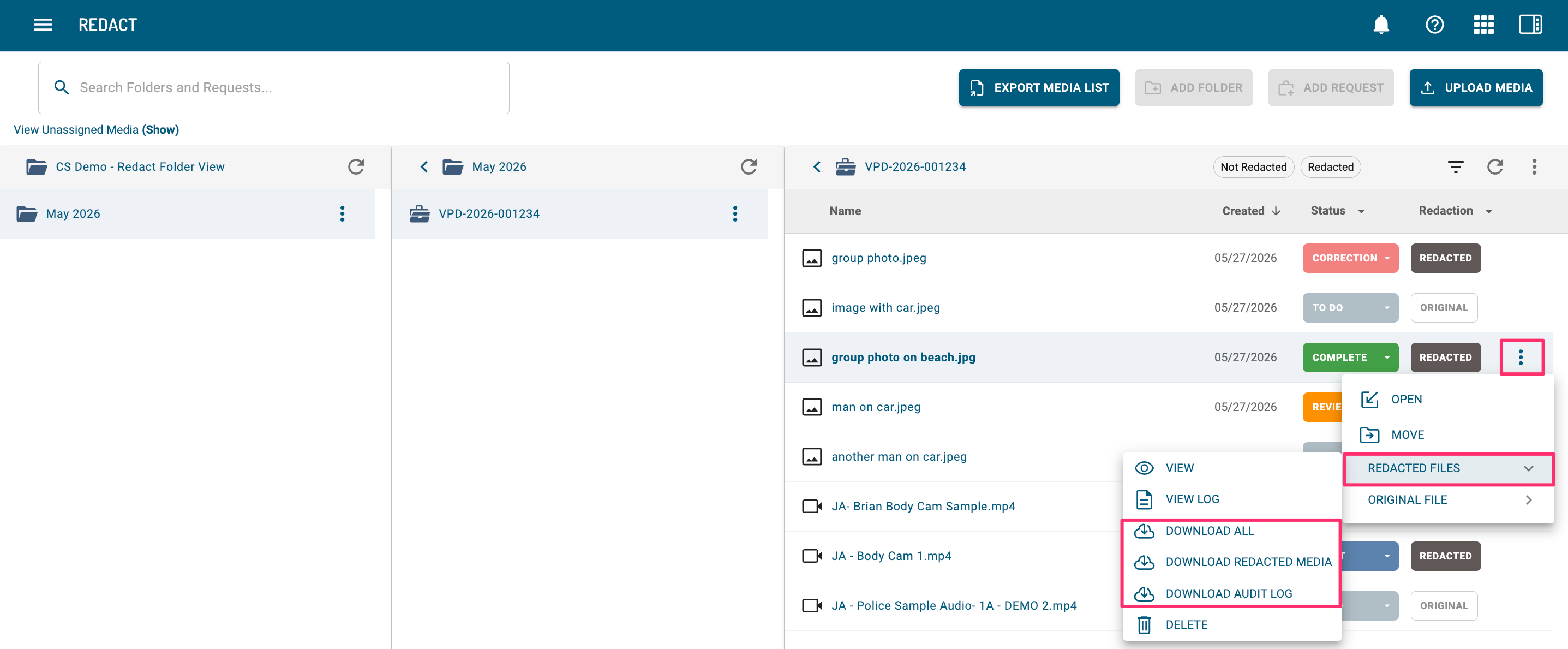Collapse the REDACTED FILES submenu
This screenshot has width=1568, height=649.
click(1448, 468)
